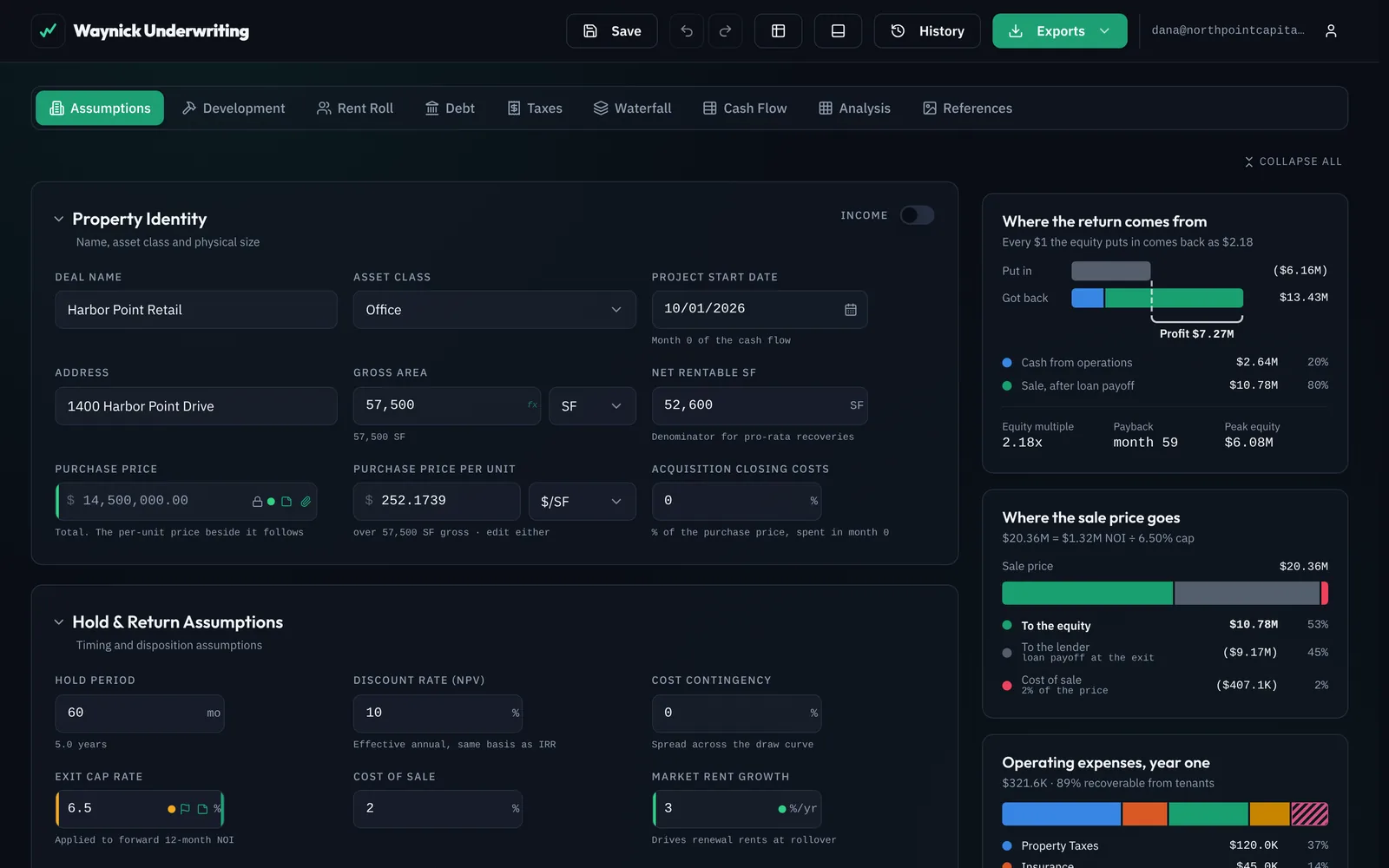This screenshot has width=1389, height=868.
Task: Click the green equity segment of Sale price bar
Action: (x=1087, y=594)
